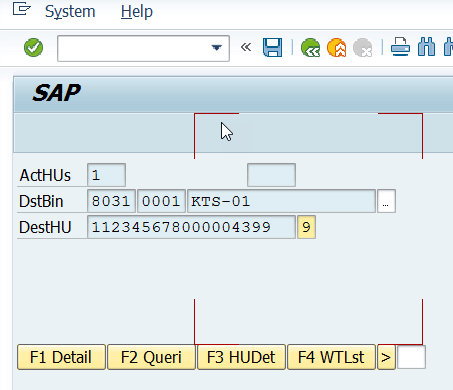This screenshot has height=390, width=453.
Task: Click the grey Cancel icon
Action: click(363, 48)
